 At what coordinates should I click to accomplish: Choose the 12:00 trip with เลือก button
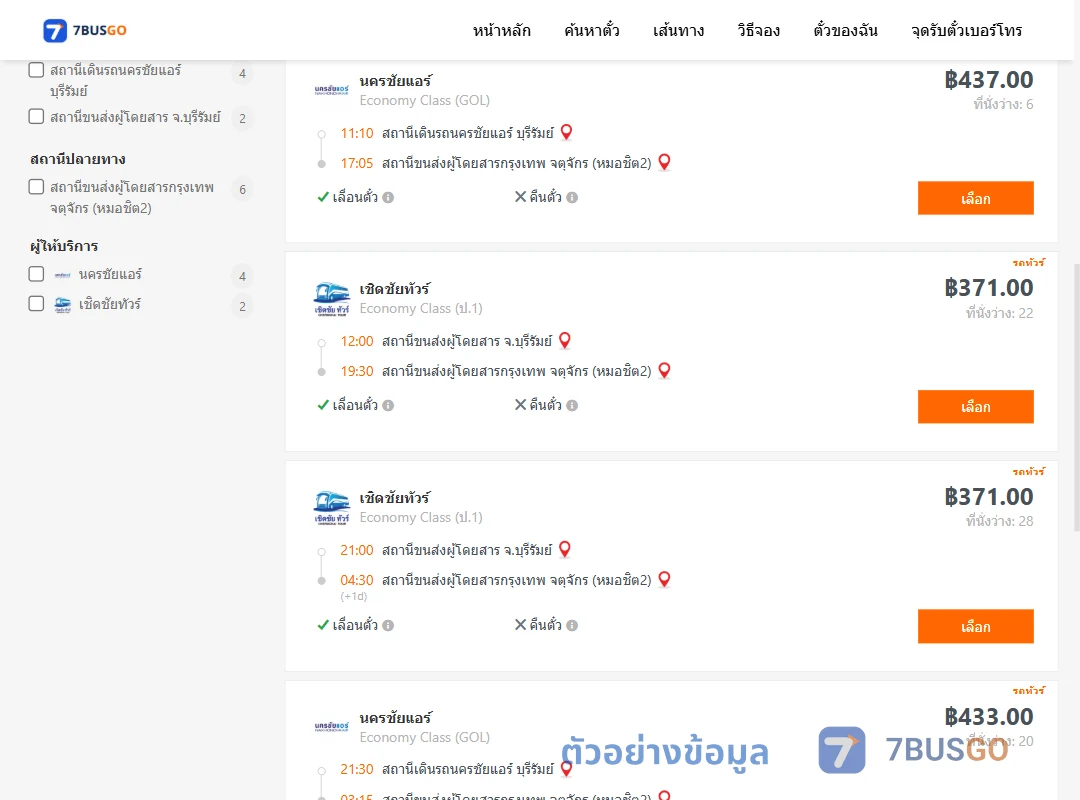pos(975,407)
